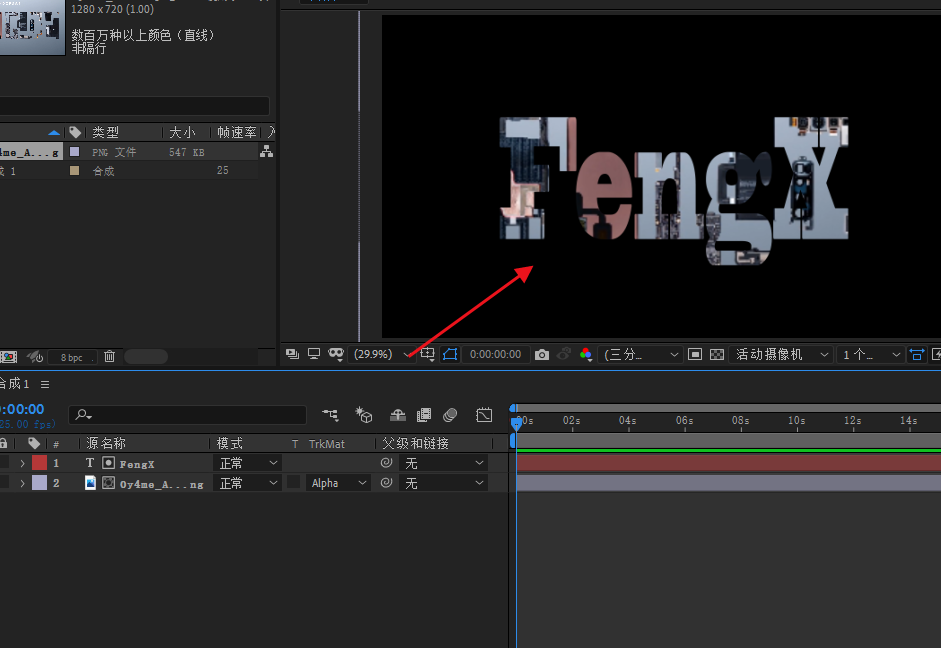This screenshot has height=648, width=941.
Task: Click the trash icon in Project panel
Action: [109, 357]
